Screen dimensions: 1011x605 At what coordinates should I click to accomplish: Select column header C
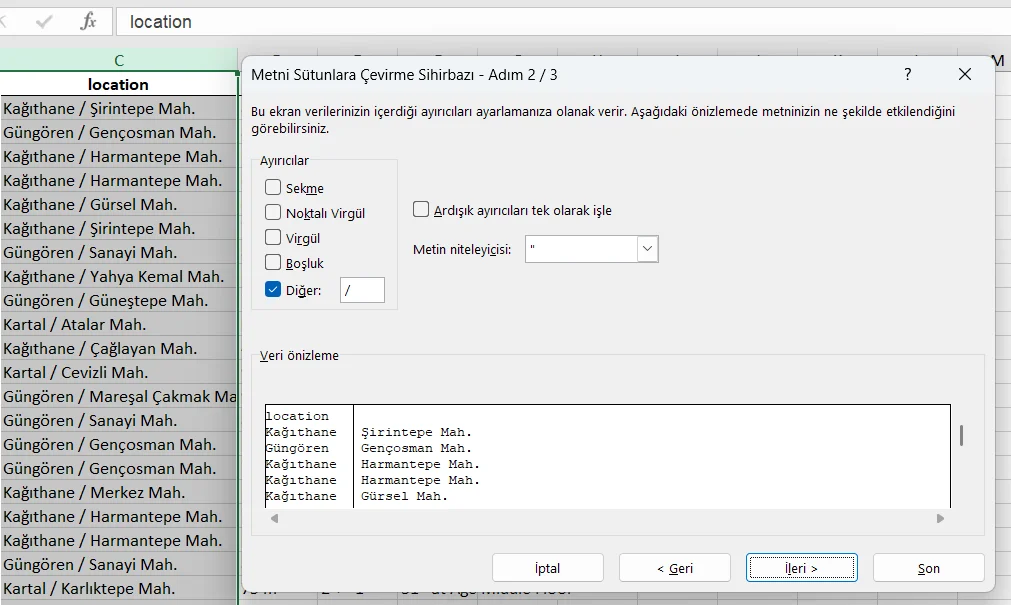pyautogui.click(x=118, y=60)
